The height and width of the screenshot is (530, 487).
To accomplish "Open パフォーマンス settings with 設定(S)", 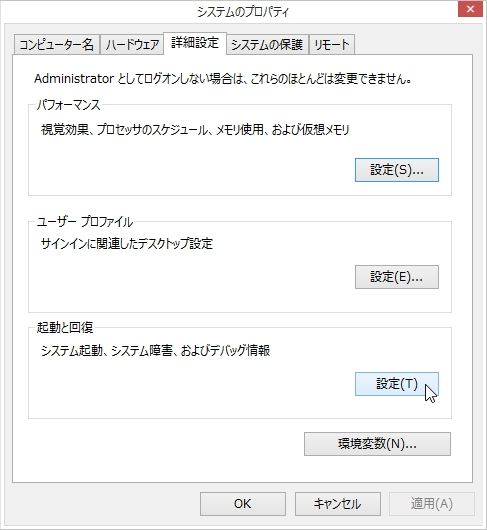I will click(397, 170).
